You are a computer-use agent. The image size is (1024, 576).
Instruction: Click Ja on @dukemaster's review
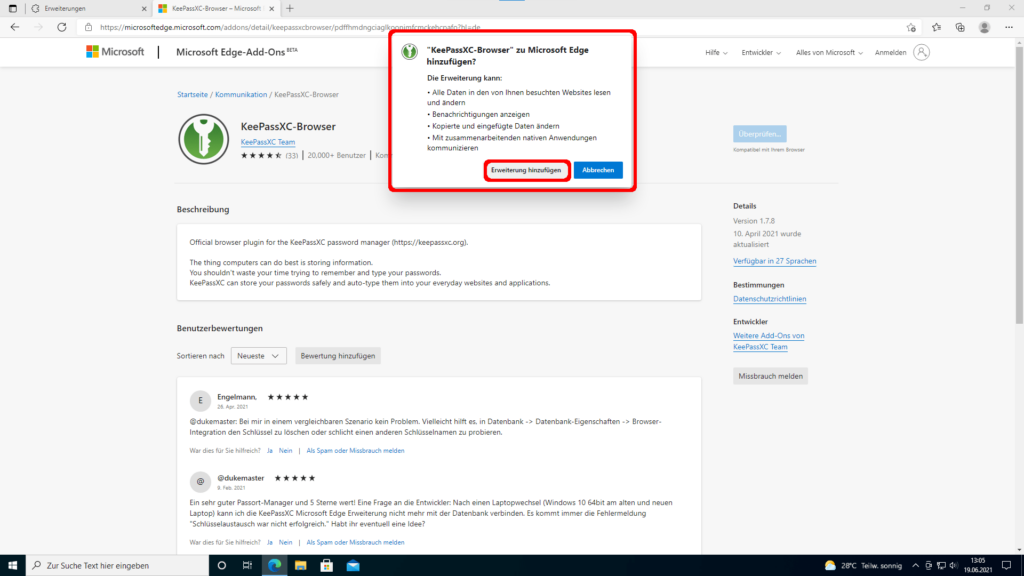(270, 542)
